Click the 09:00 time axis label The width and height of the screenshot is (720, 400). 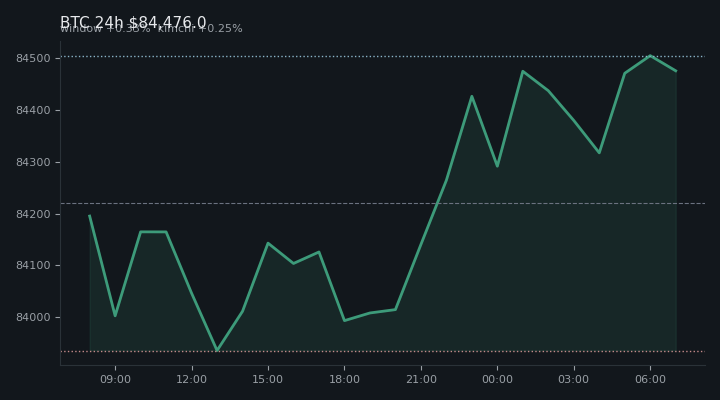pyautogui.click(x=115, y=379)
